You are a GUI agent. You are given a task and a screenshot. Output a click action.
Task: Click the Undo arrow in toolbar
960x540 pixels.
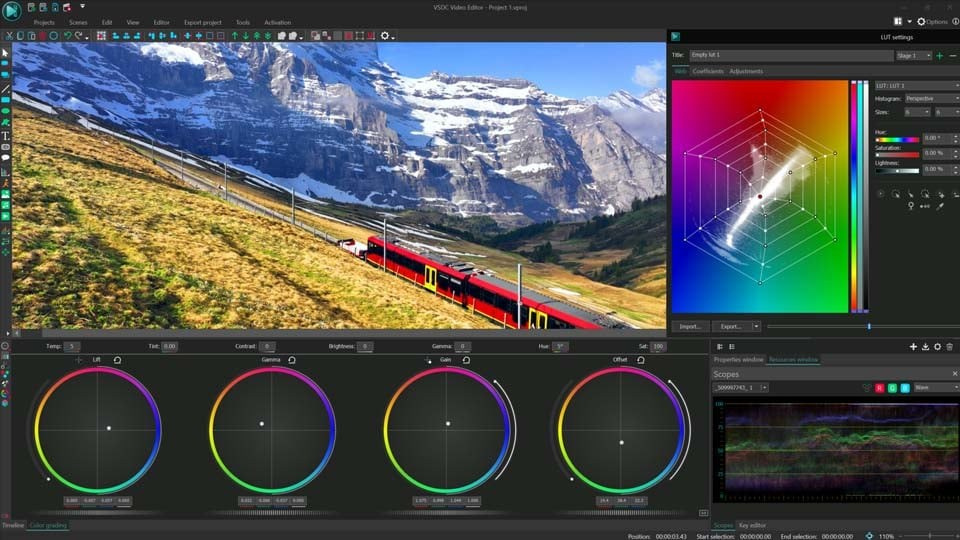coord(67,36)
